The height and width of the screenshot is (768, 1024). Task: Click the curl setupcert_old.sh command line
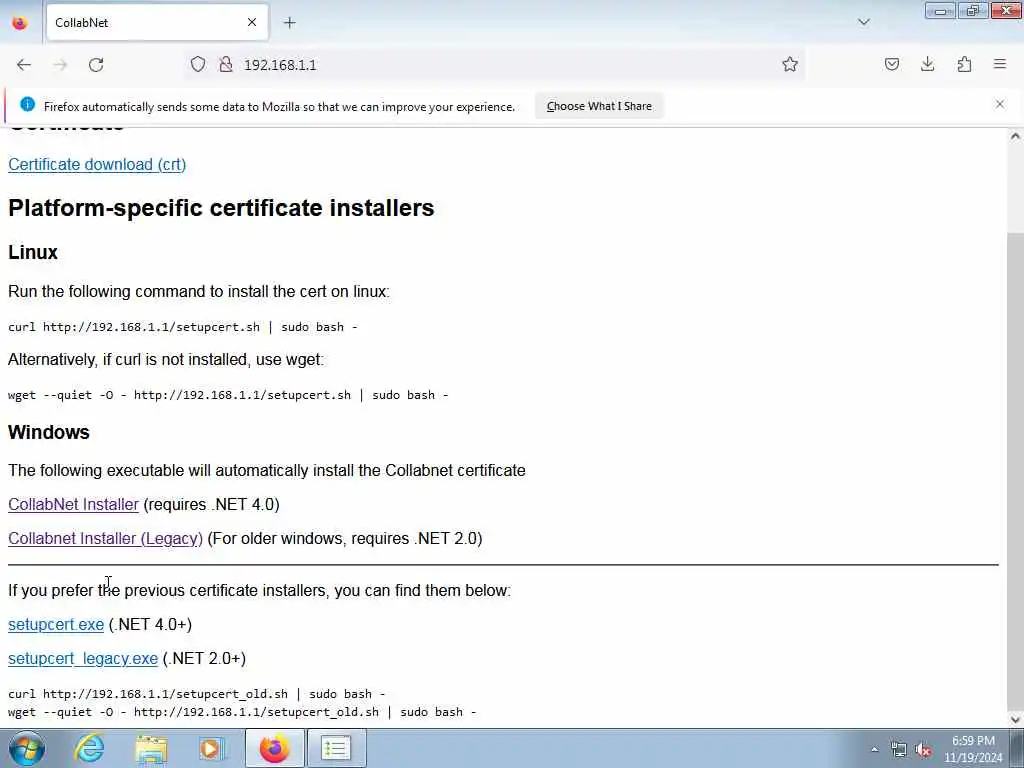197,694
